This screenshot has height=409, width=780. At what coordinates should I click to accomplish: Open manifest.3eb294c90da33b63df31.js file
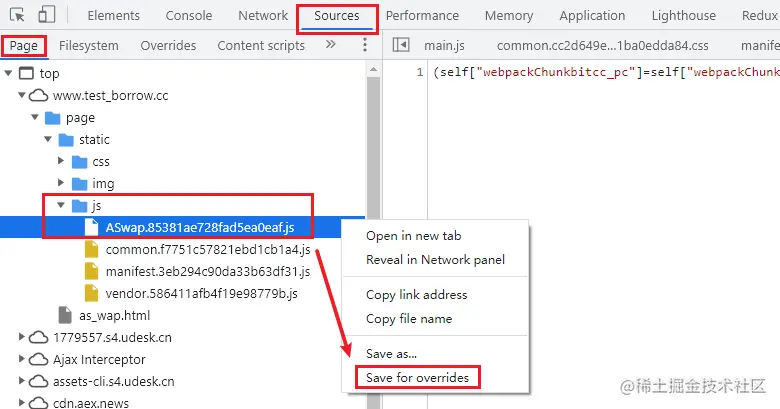(208, 271)
